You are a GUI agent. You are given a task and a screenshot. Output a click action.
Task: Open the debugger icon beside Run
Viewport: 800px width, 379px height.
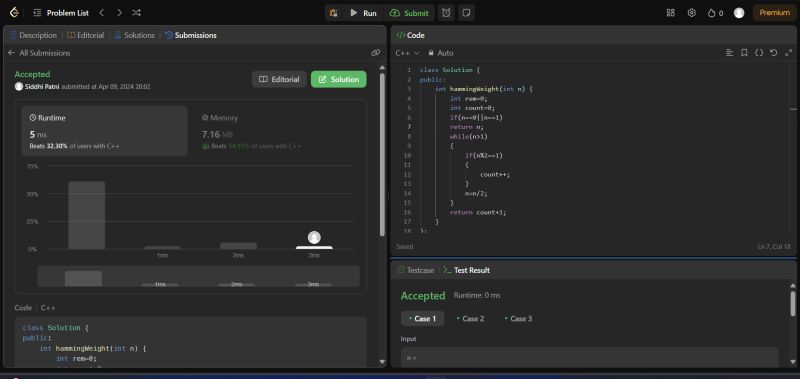tap(334, 13)
